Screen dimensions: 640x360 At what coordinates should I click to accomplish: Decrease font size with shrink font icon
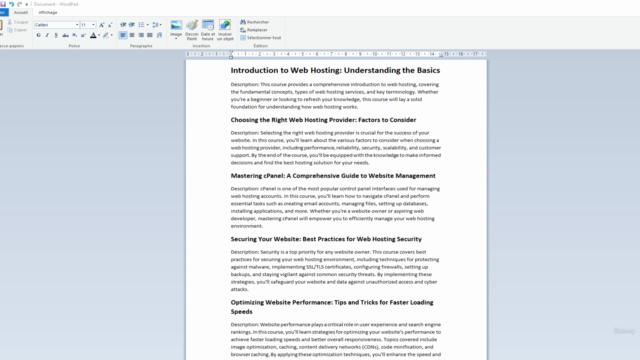pos(110,25)
